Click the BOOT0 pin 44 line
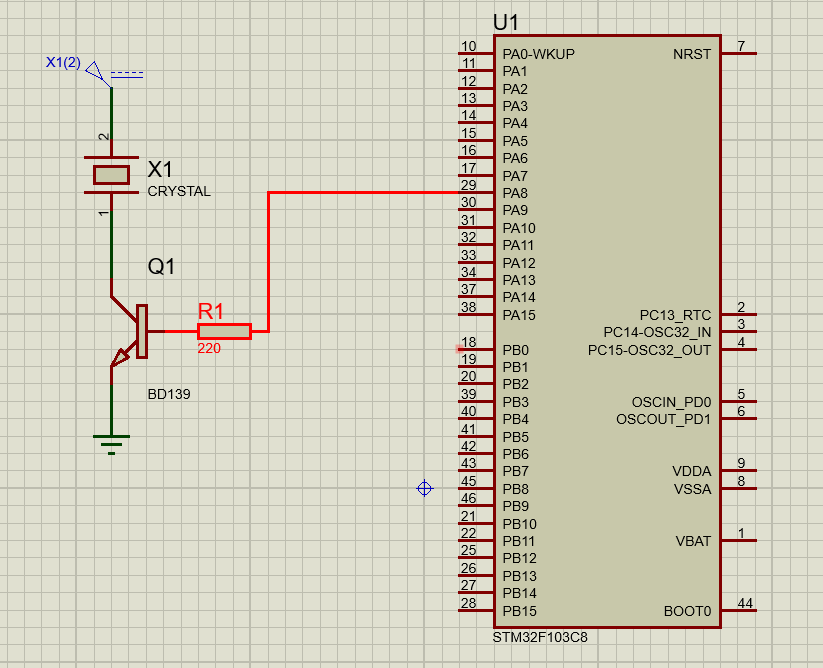Viewport: 823px width, 668px height. pyautogui.click(x=738, y=610)
